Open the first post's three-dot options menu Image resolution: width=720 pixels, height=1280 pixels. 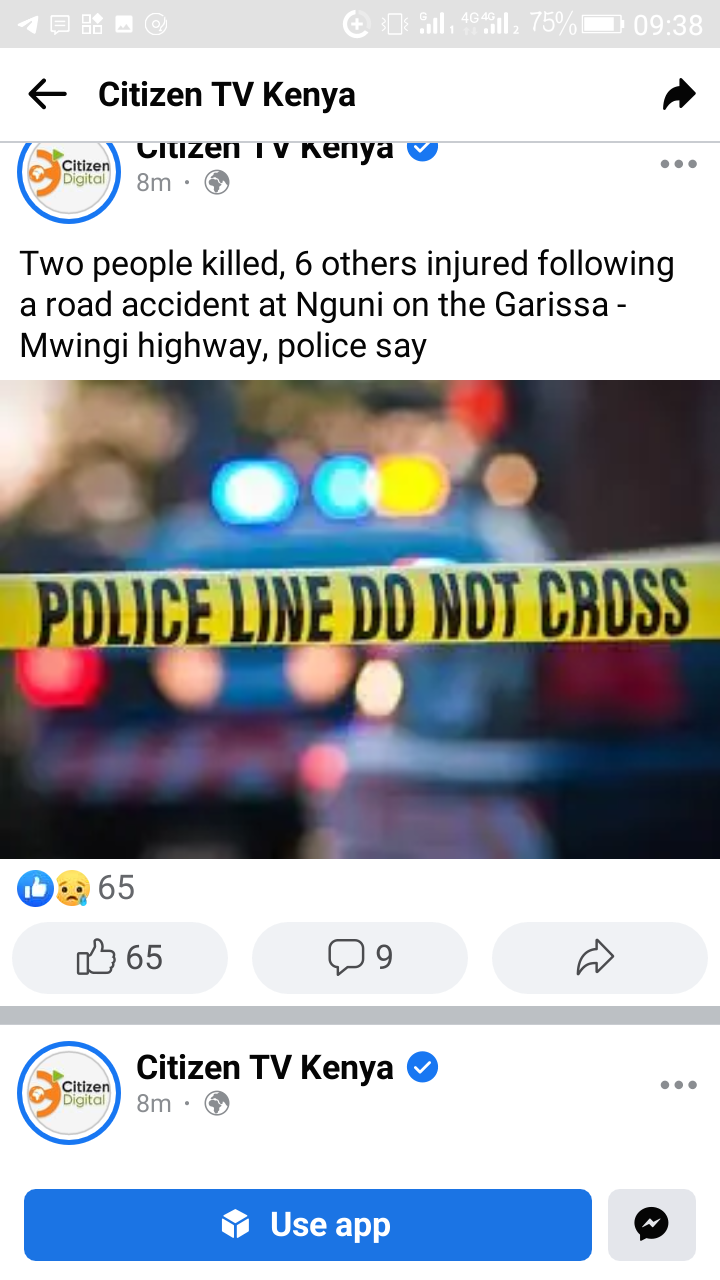(678, 165)
